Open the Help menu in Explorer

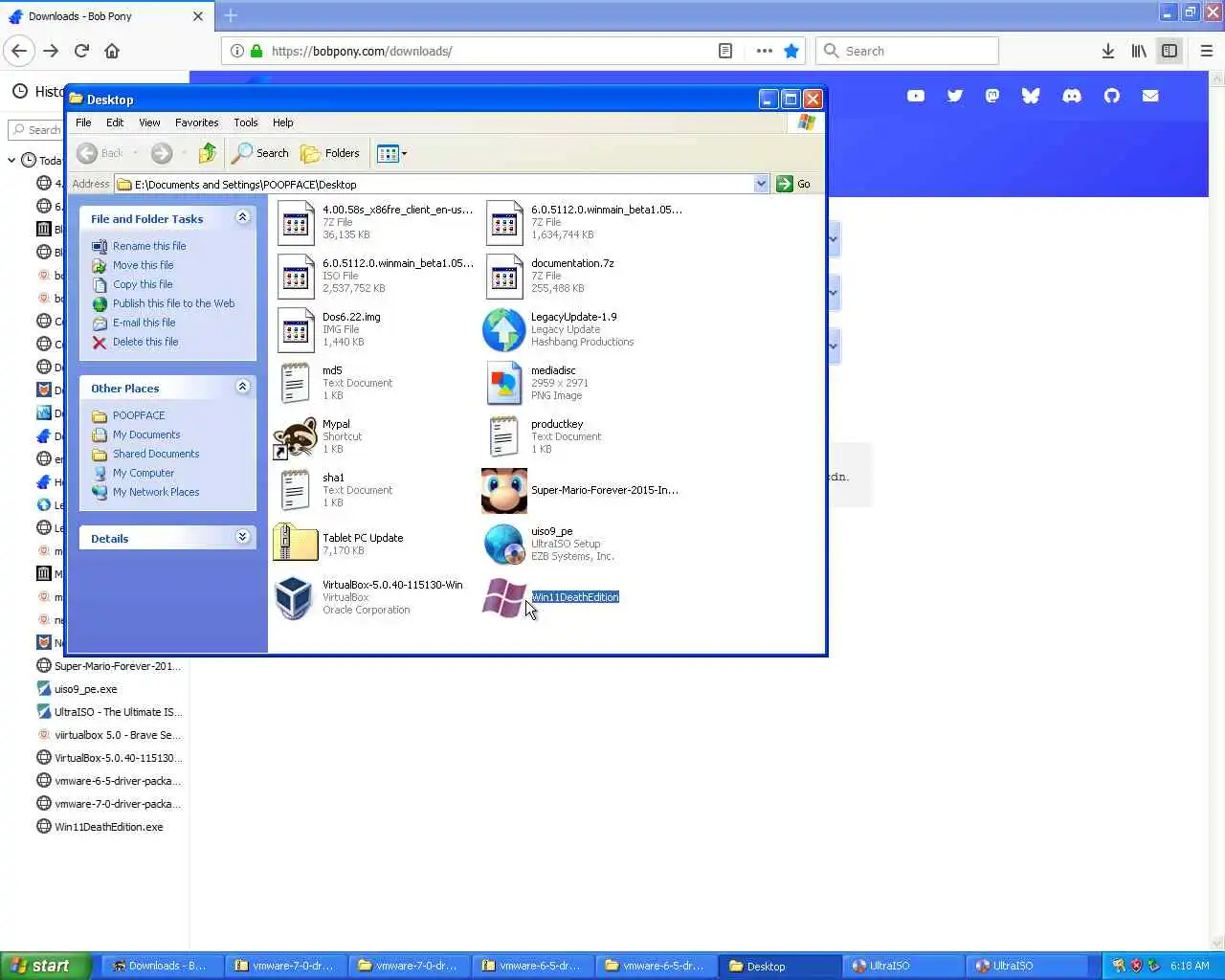point(282,122)
